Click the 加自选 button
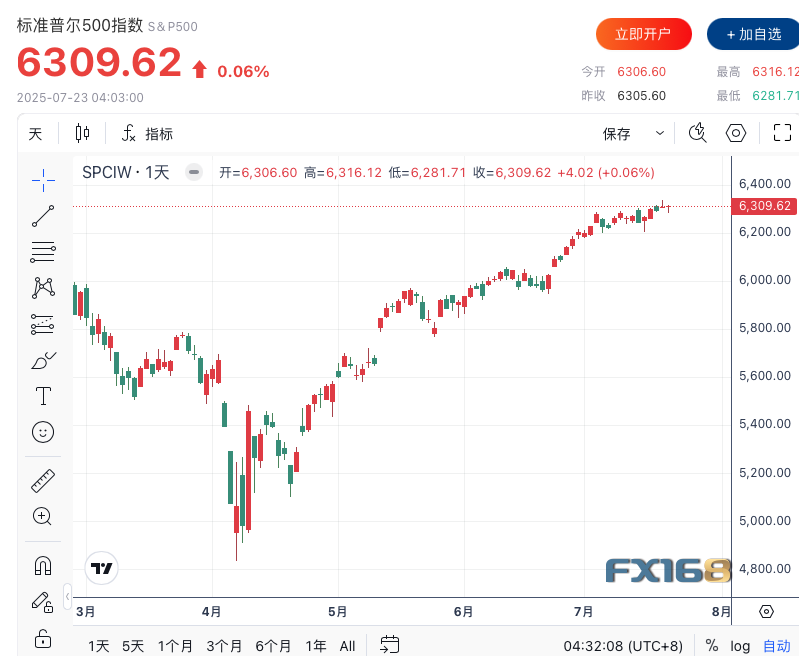 (754, 34)
